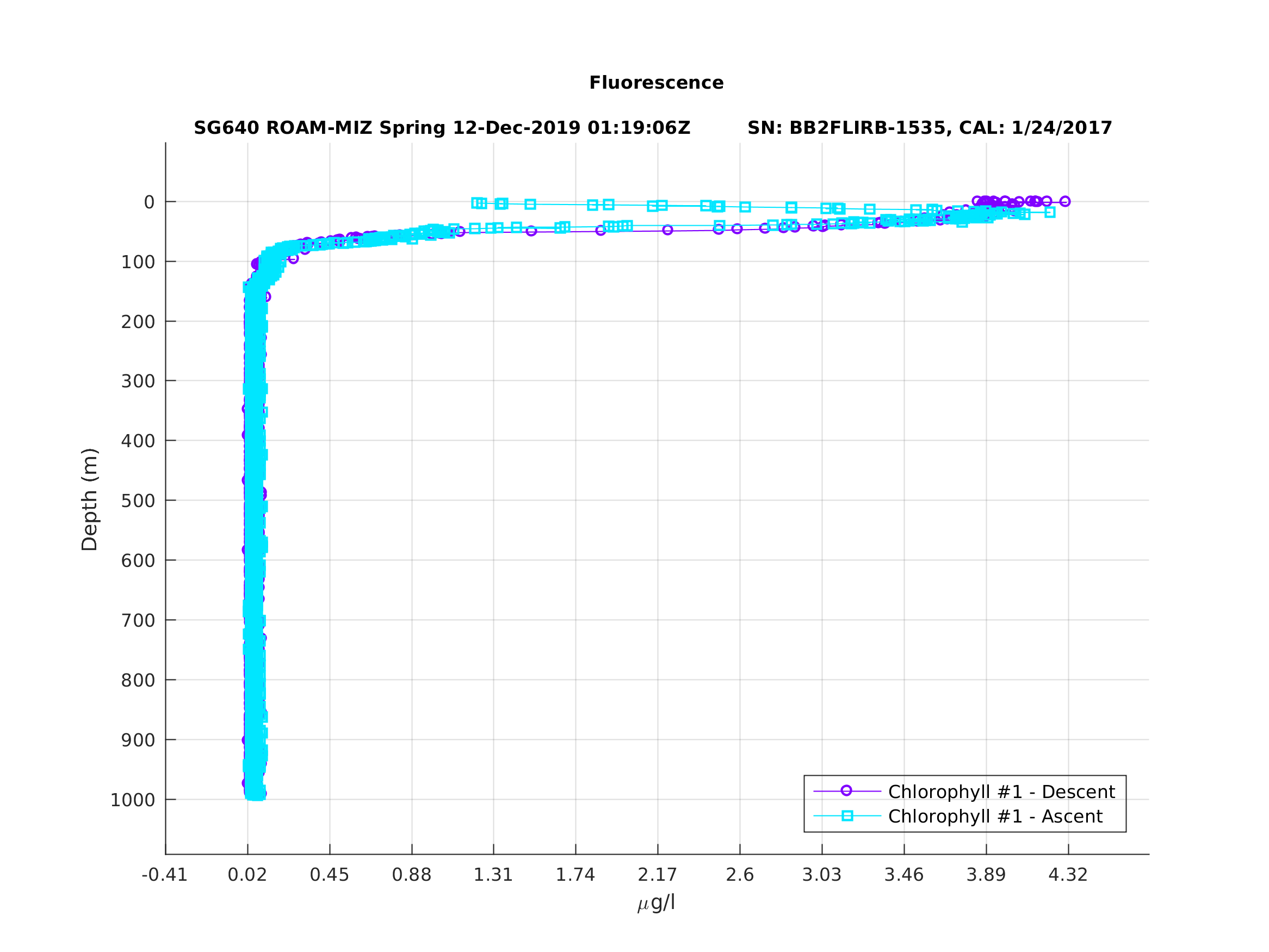
Task: Click the x-axis tick label '3.89'
Action: 986,875
